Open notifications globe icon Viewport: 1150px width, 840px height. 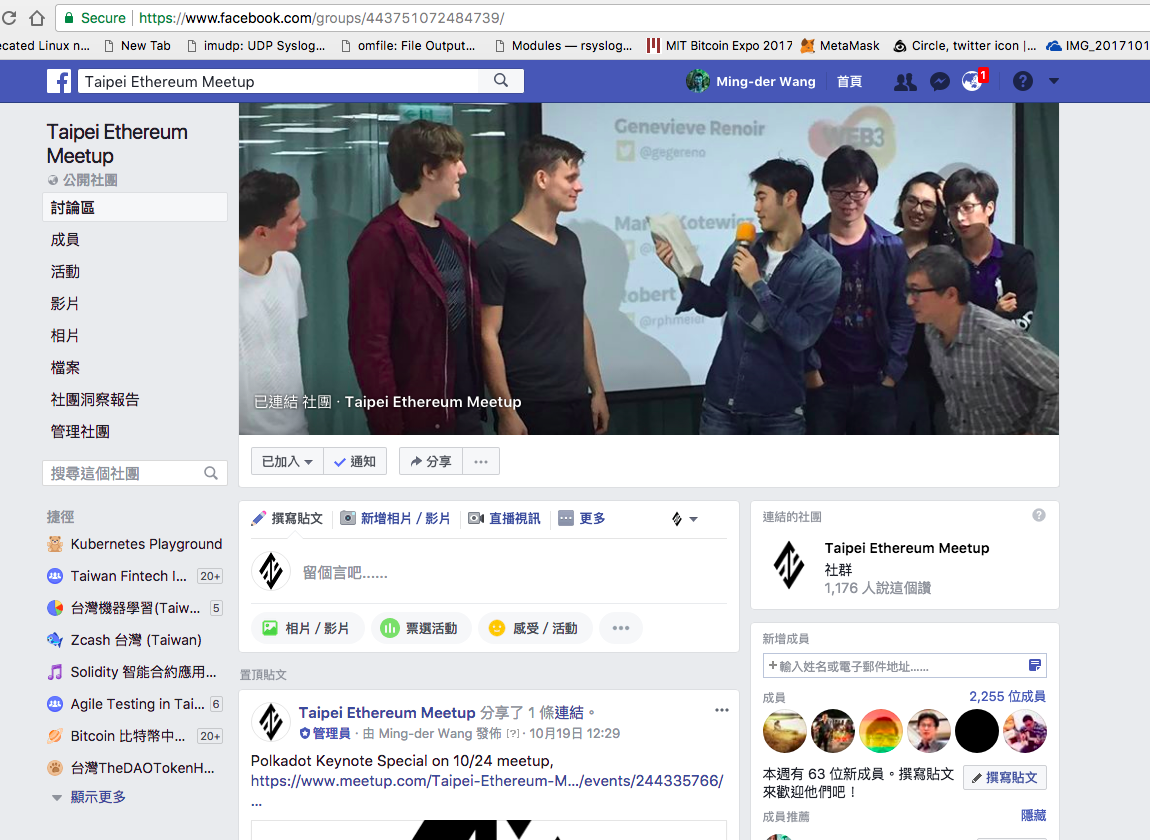(973, 81)
